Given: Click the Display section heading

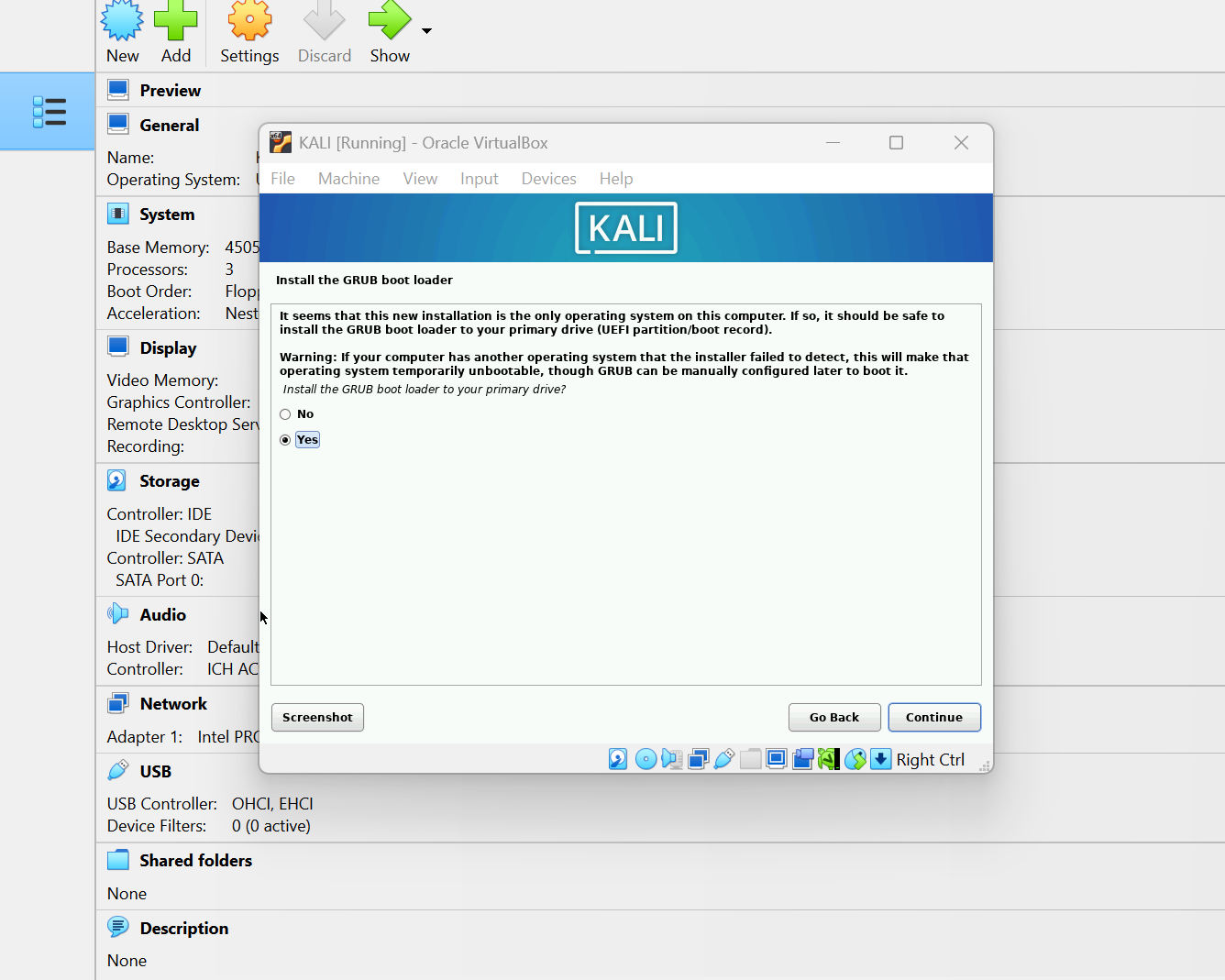Looking at the screenshot, I should [168, 348].
